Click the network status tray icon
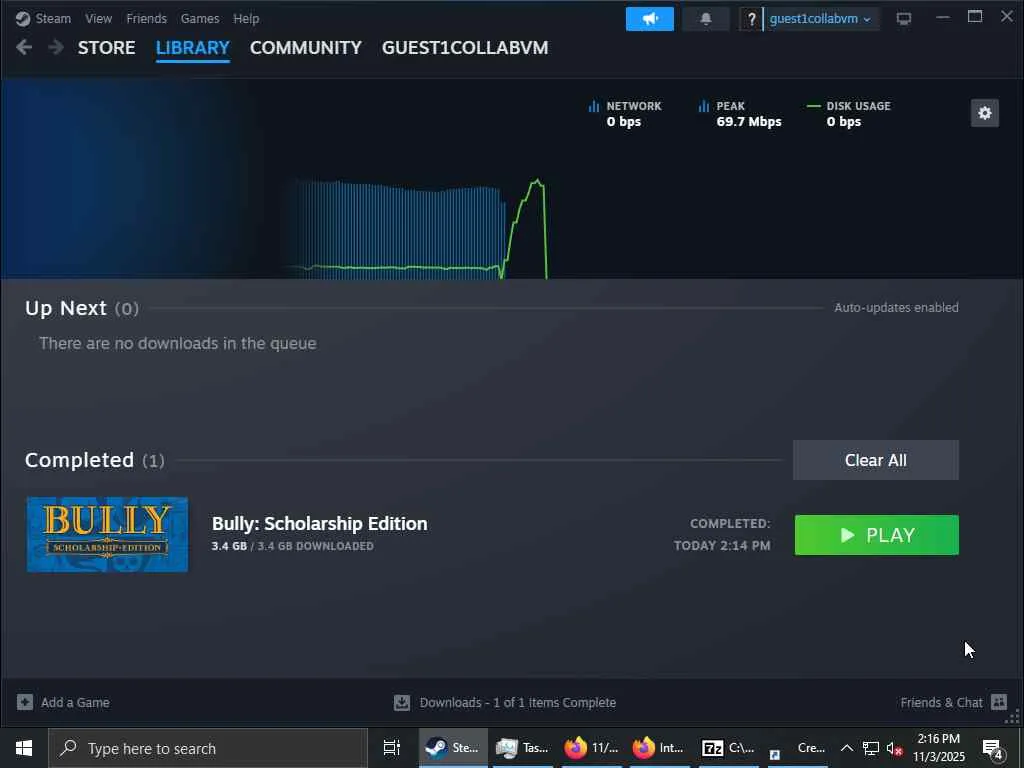The image size is (1024, 768). coord(871,748)
